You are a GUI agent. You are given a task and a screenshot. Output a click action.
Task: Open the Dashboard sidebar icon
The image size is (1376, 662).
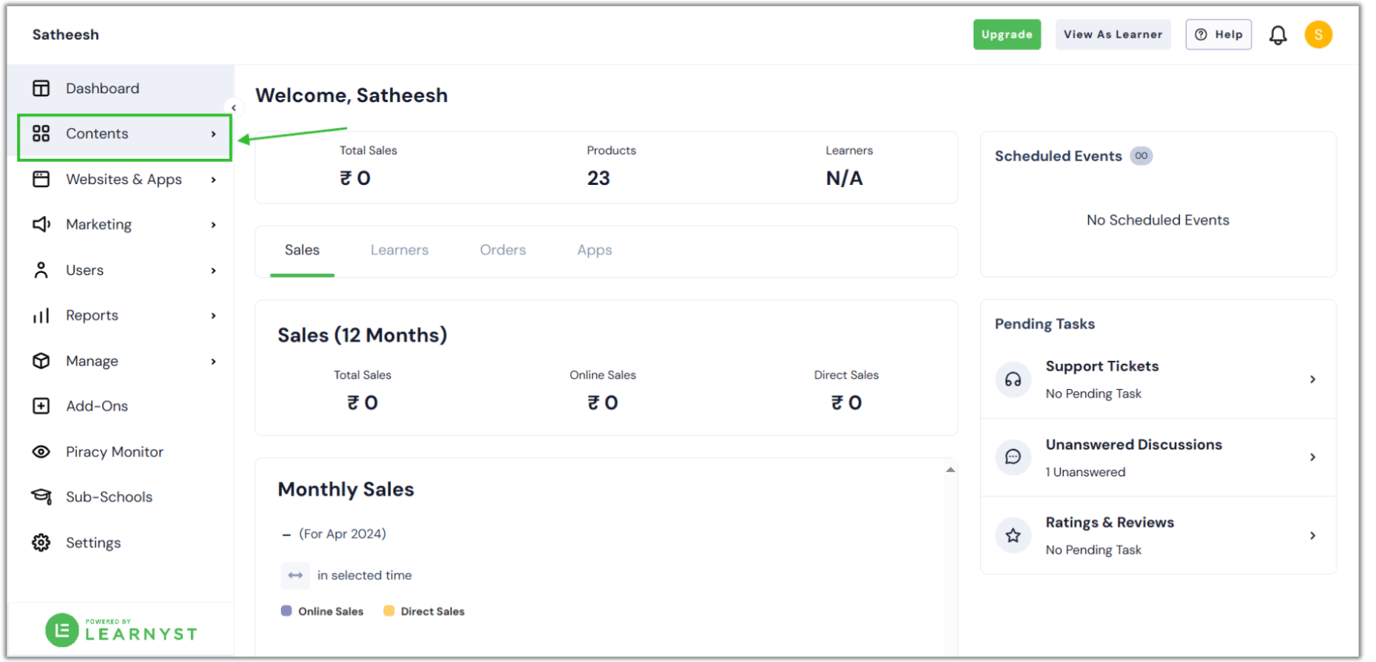[x=41, y=88]
